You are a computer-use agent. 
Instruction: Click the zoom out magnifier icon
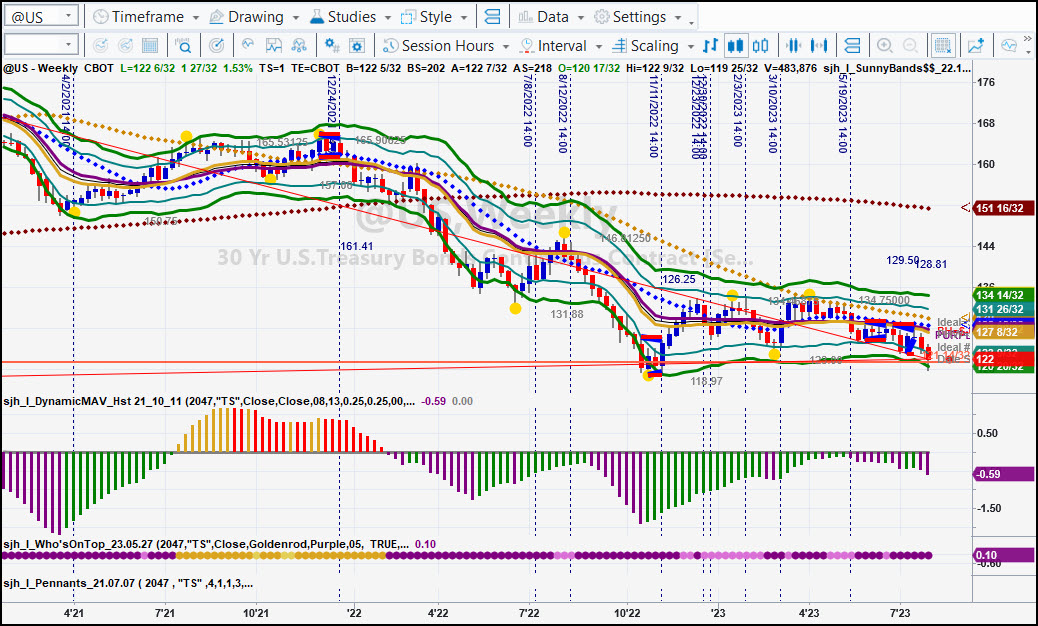click(x=910, y=46)
